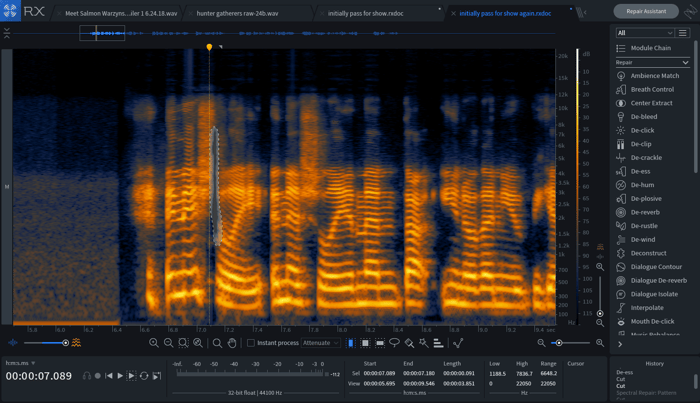Select the Lasso selection tool

(394, 343)
